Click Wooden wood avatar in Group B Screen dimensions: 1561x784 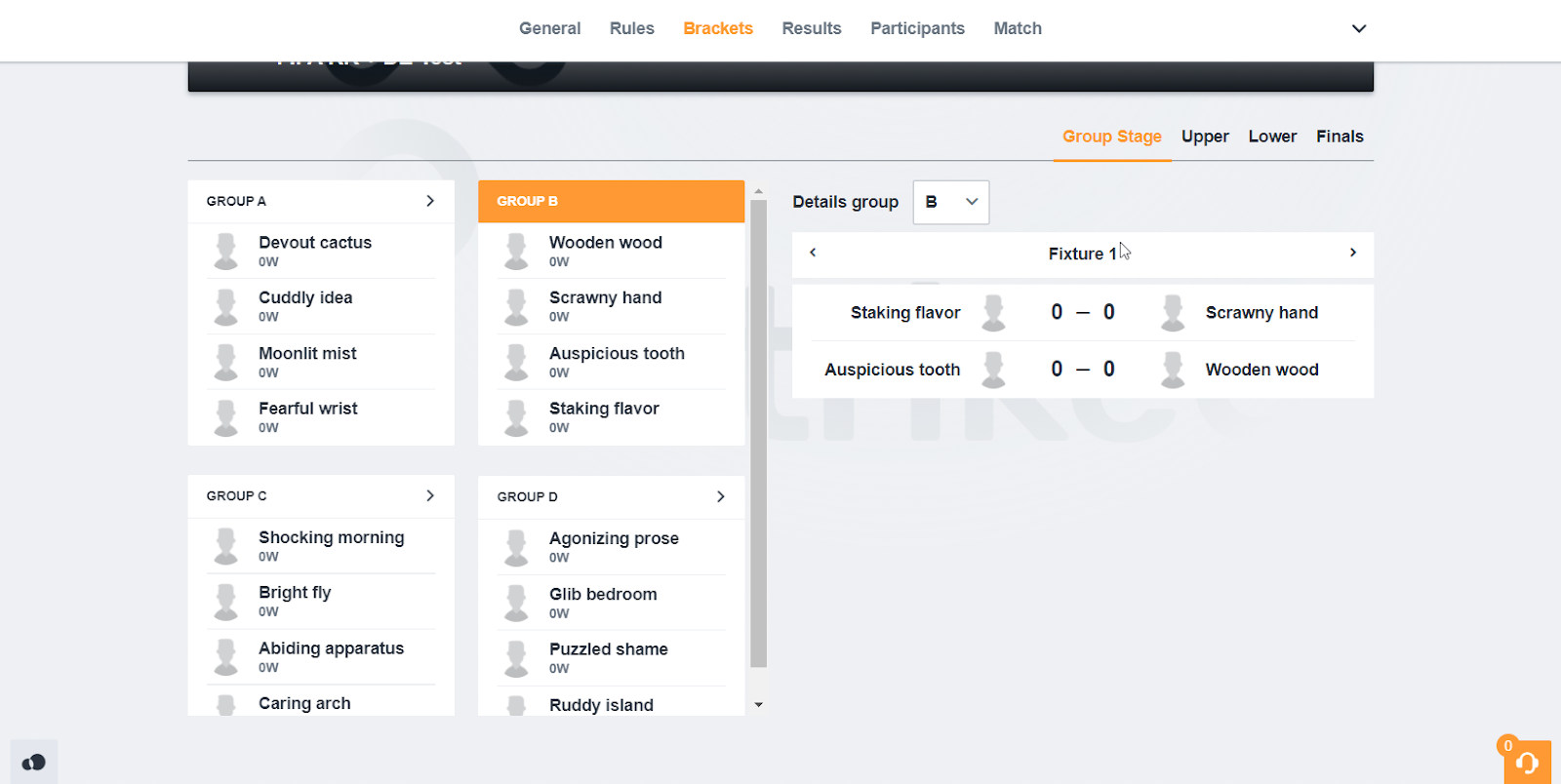pyautogui.click(x=516, y=251)
